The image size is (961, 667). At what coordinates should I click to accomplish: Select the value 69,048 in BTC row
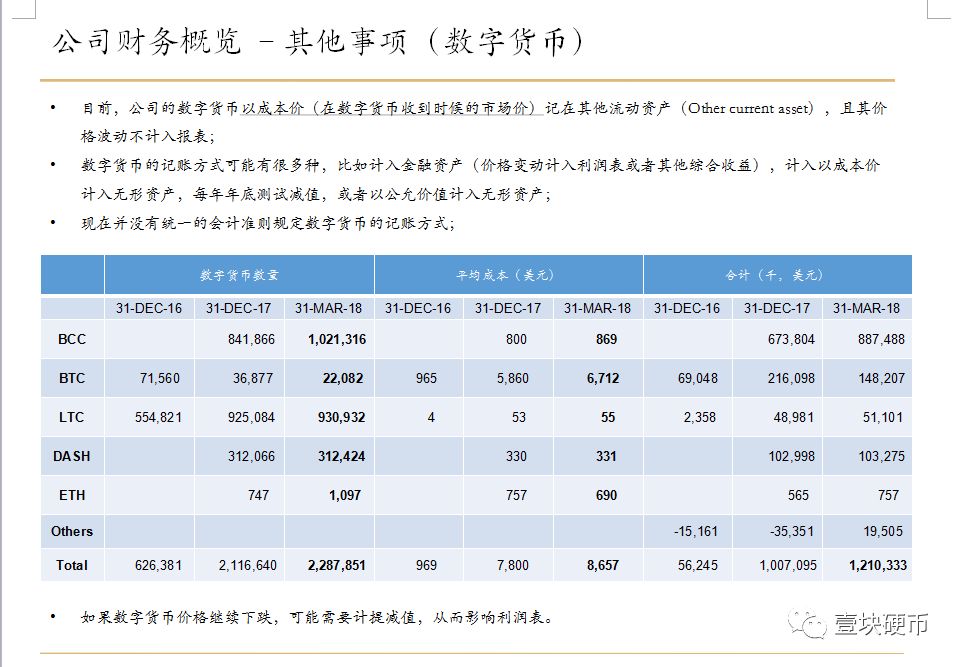[697, 379]
